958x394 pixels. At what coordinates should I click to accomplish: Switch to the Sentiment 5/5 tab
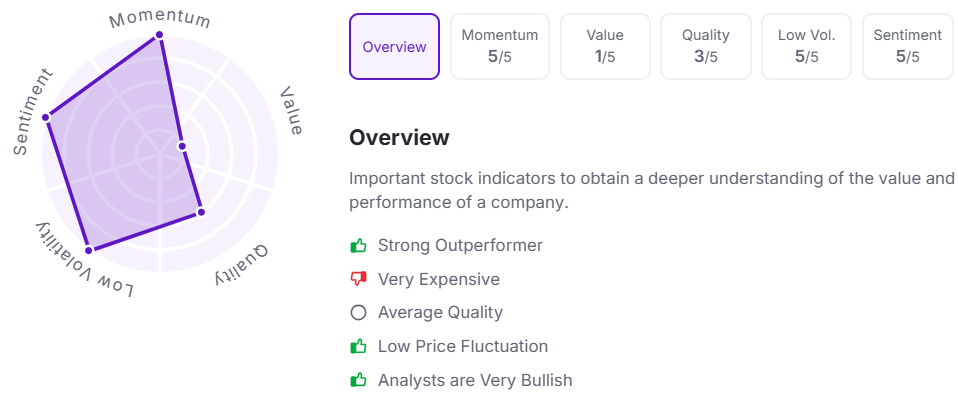[x=907, y=46]
